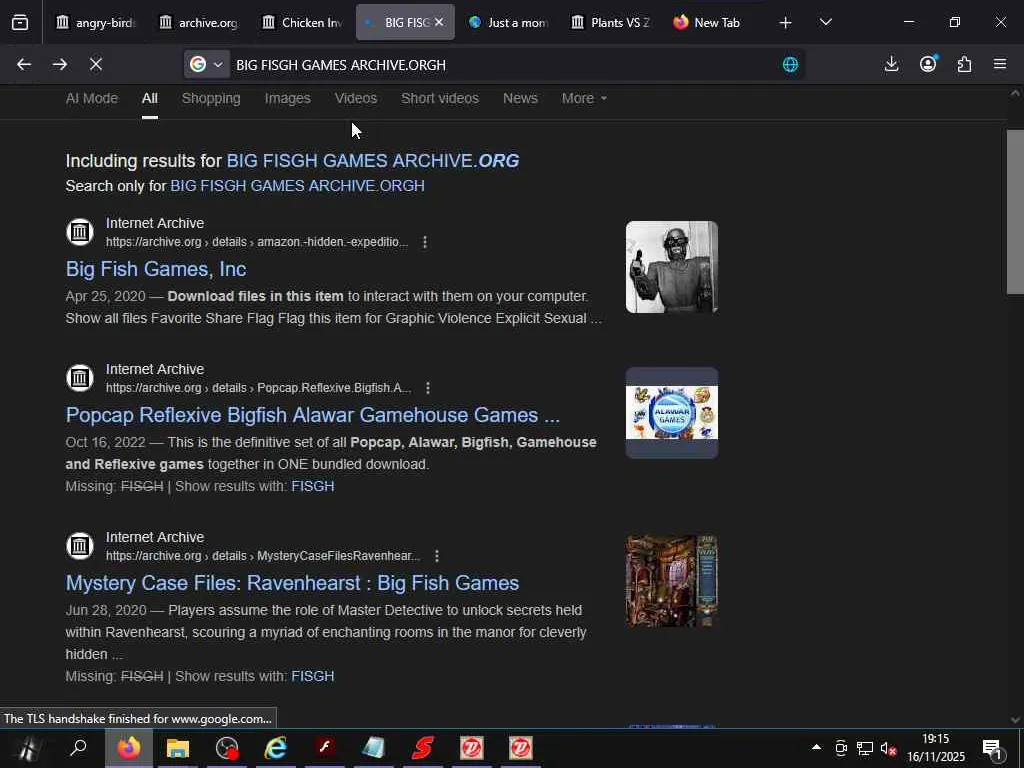The height and width of the screenshot is (768, 1024).
Task: Switch to AI Mode search
Action: tap(91, 98)
